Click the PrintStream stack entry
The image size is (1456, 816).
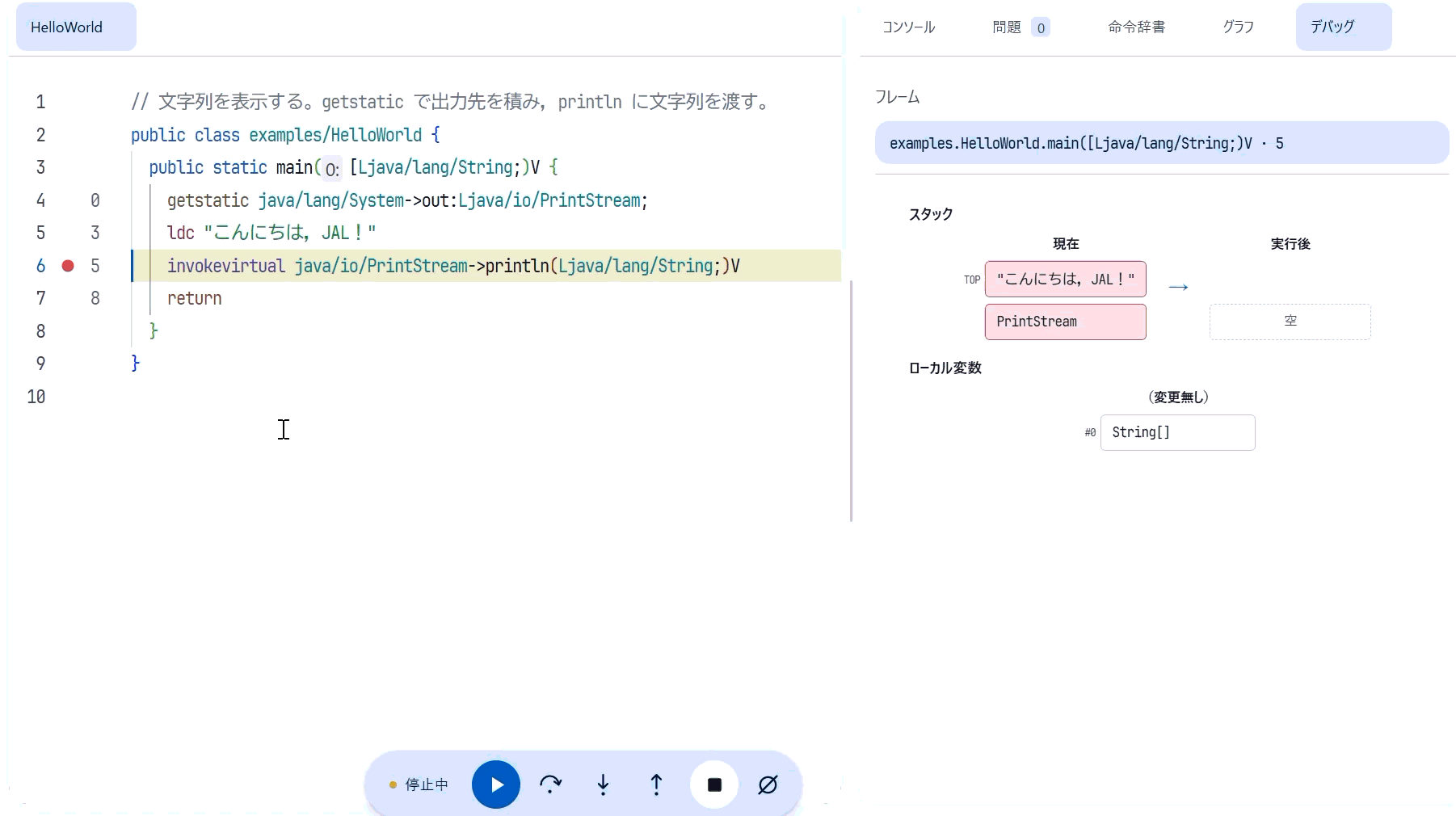[1066, 322]
